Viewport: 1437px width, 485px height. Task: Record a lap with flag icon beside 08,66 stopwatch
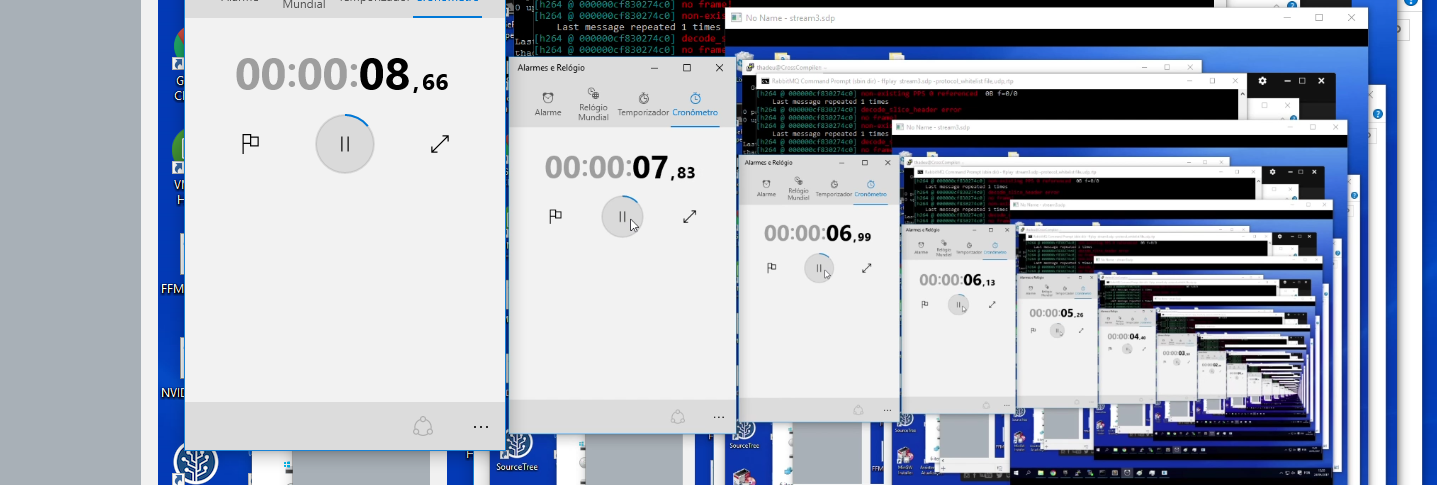click(250, 144)
